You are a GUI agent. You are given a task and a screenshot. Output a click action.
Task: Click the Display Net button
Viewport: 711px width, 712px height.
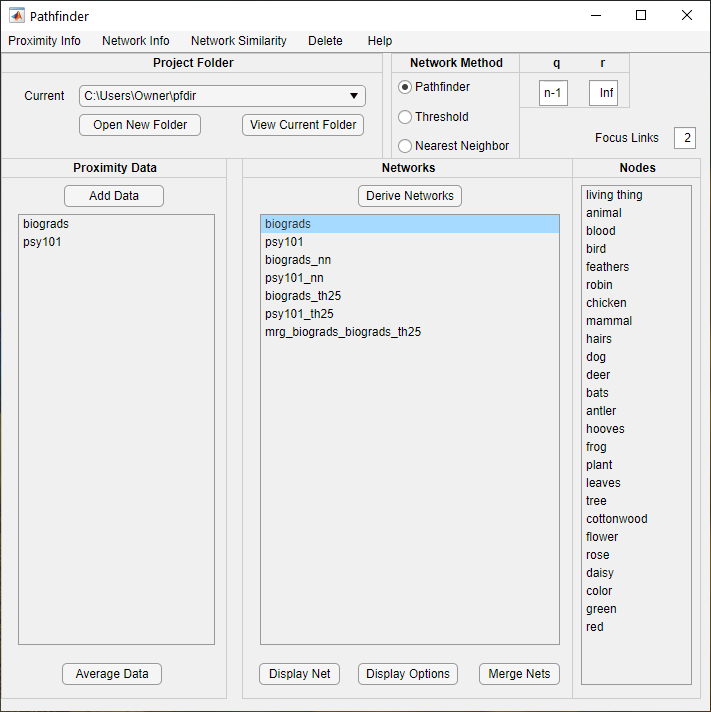click(300, 674)
